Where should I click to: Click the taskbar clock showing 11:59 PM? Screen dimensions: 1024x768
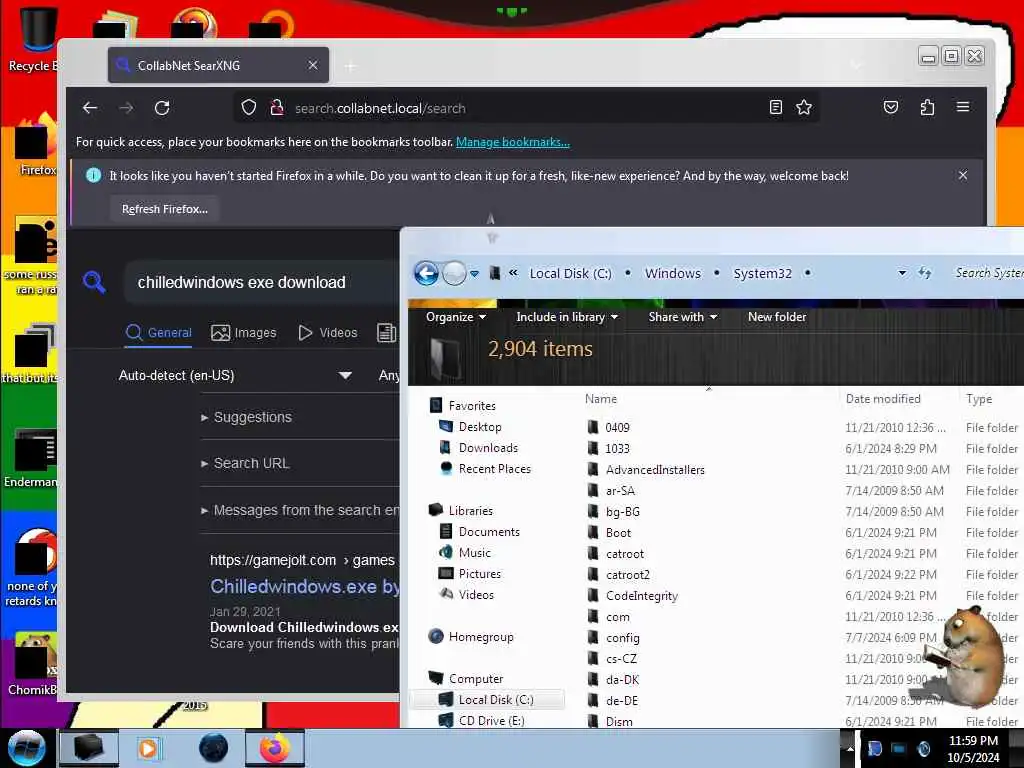973,748
